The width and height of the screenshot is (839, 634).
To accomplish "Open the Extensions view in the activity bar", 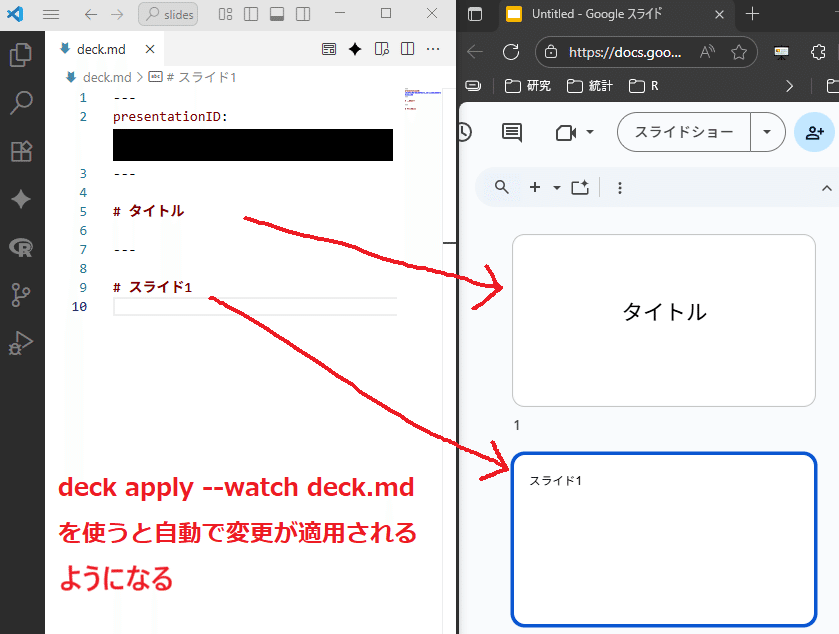I will [21, 151].
